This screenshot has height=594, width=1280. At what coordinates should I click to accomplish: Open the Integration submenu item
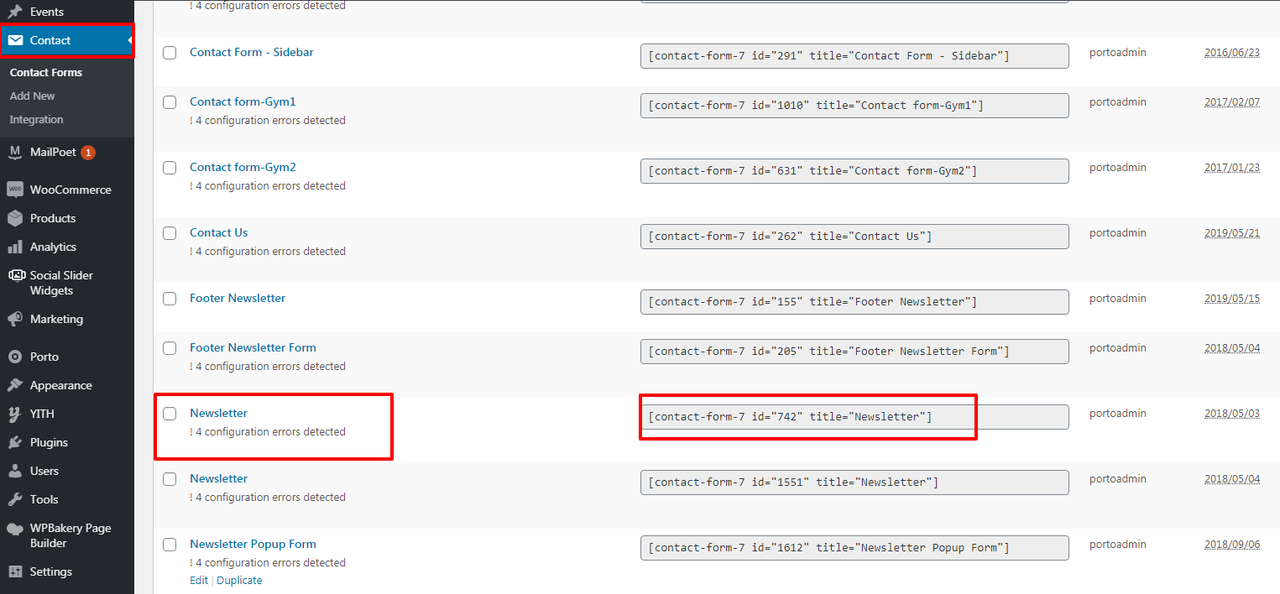(36, 120)
